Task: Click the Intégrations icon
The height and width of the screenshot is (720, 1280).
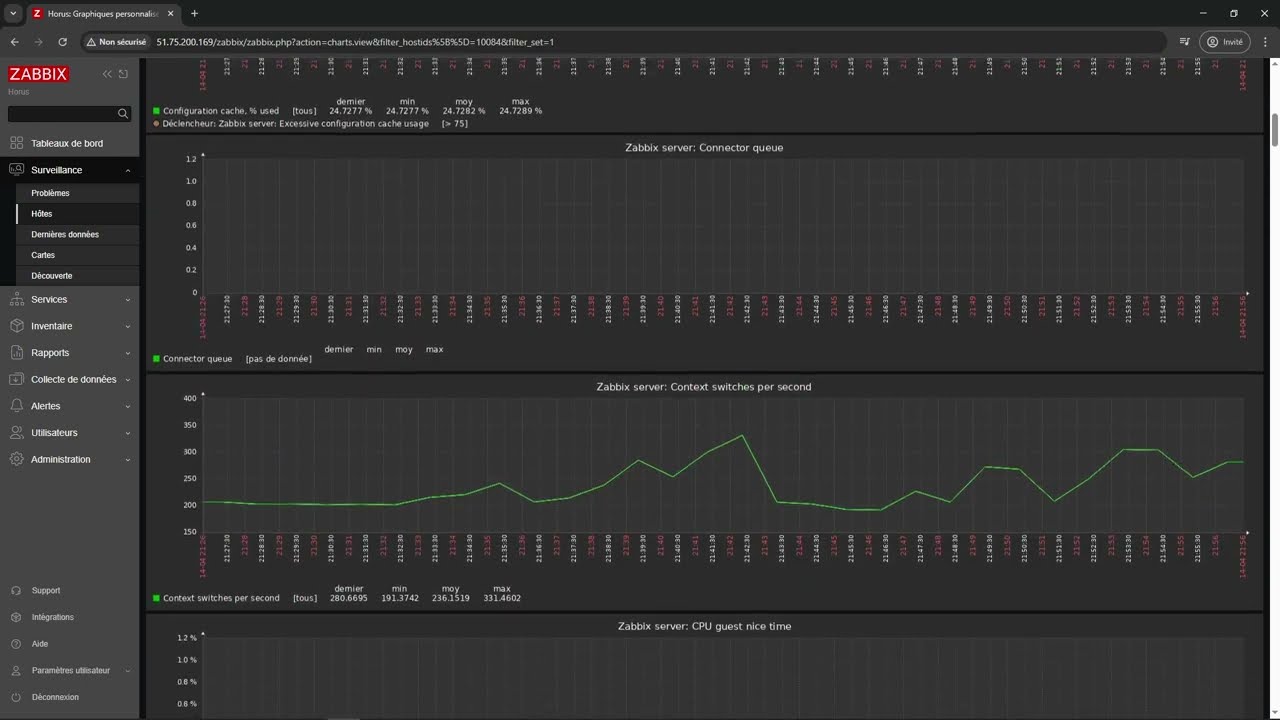Action: 16,617
